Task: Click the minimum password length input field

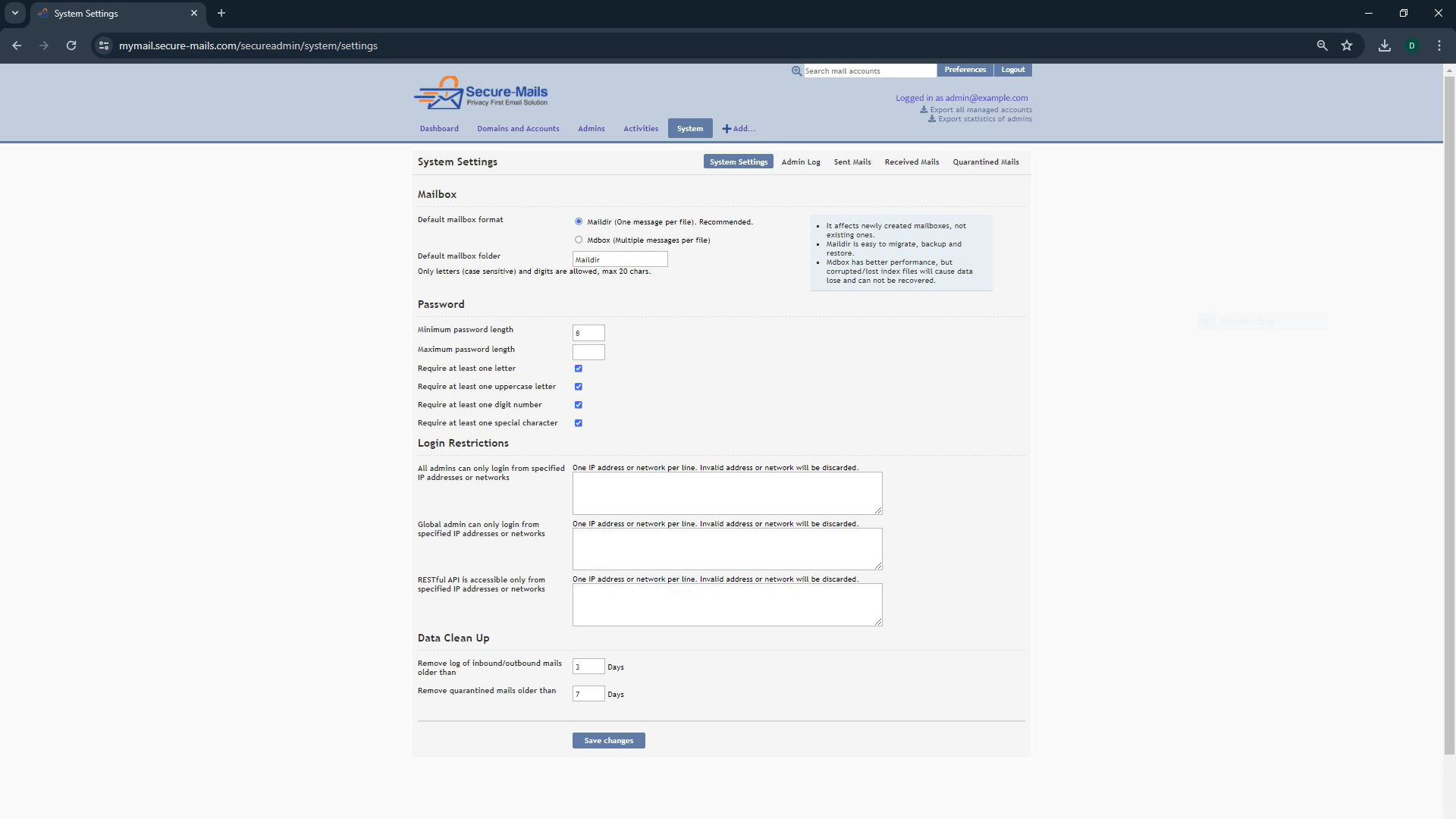Action: click(588, 332)
